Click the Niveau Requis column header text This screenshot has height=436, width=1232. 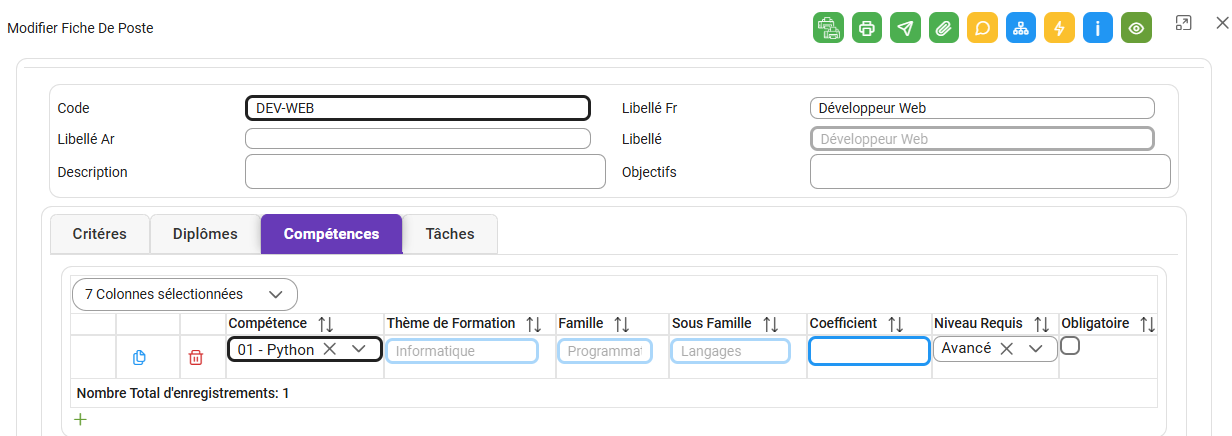click(x=978, y=323)
